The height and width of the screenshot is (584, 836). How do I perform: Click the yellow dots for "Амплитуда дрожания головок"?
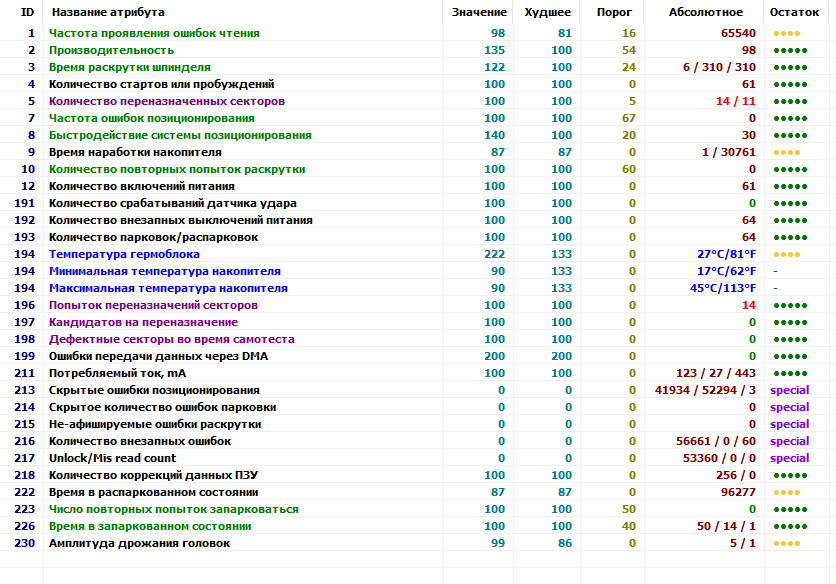[x=786, y=544]
